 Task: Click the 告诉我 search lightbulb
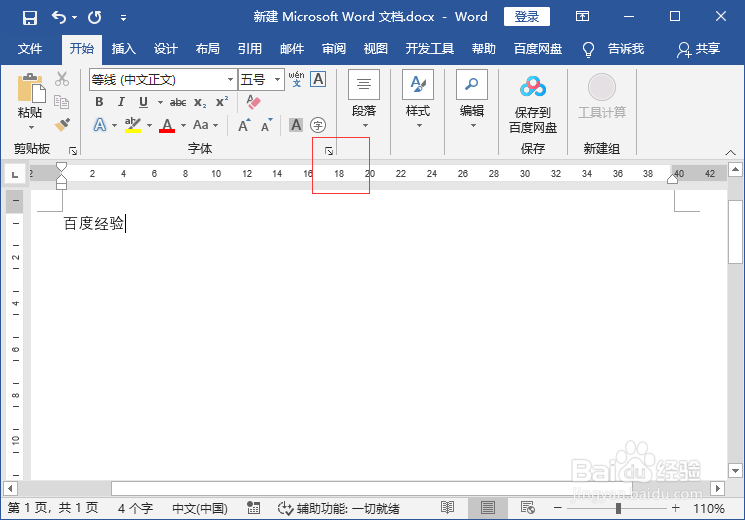click(x=588, y=49)
